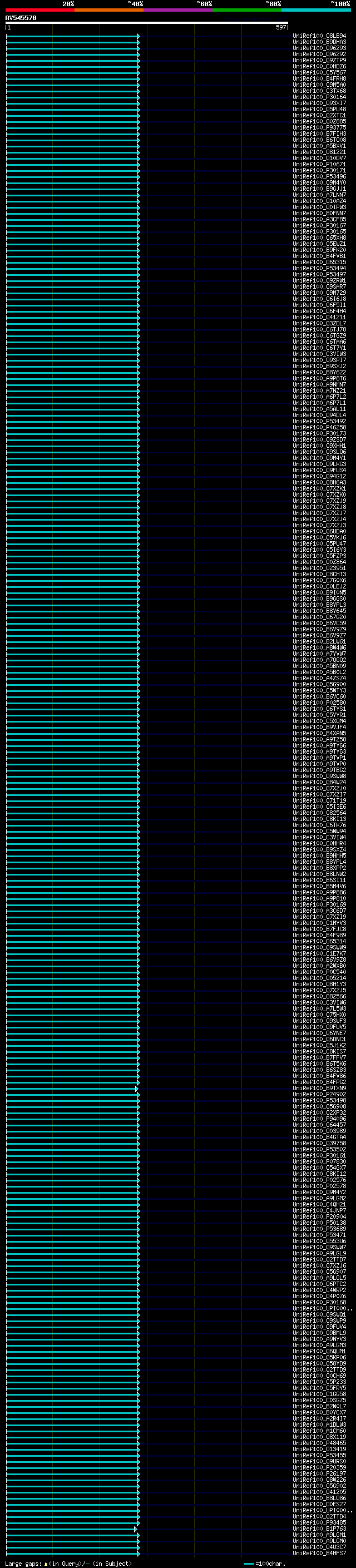
Task: Click the cyan ~100% identity legend segment
Action: tap(315, 11)
